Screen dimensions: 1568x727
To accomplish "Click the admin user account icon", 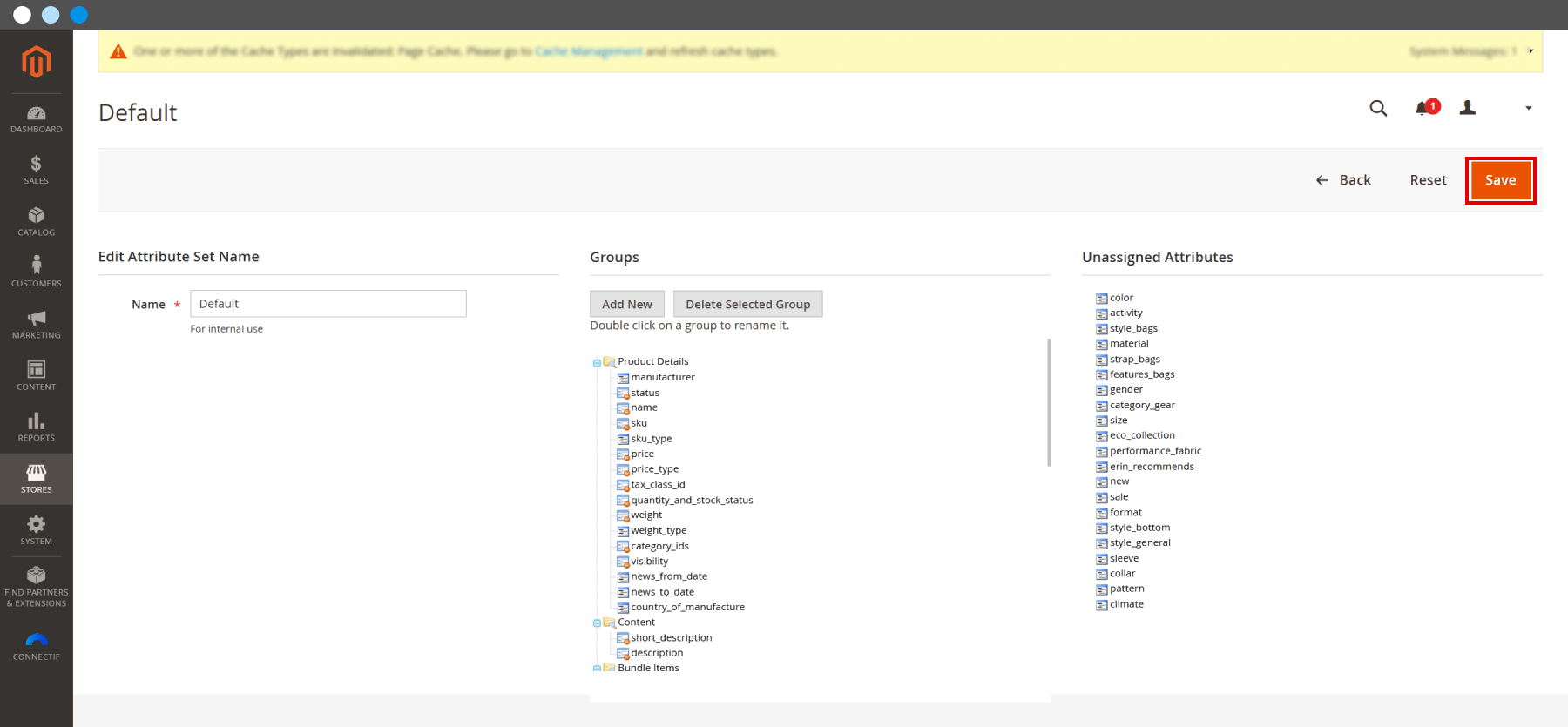I will pos(1468,108).
